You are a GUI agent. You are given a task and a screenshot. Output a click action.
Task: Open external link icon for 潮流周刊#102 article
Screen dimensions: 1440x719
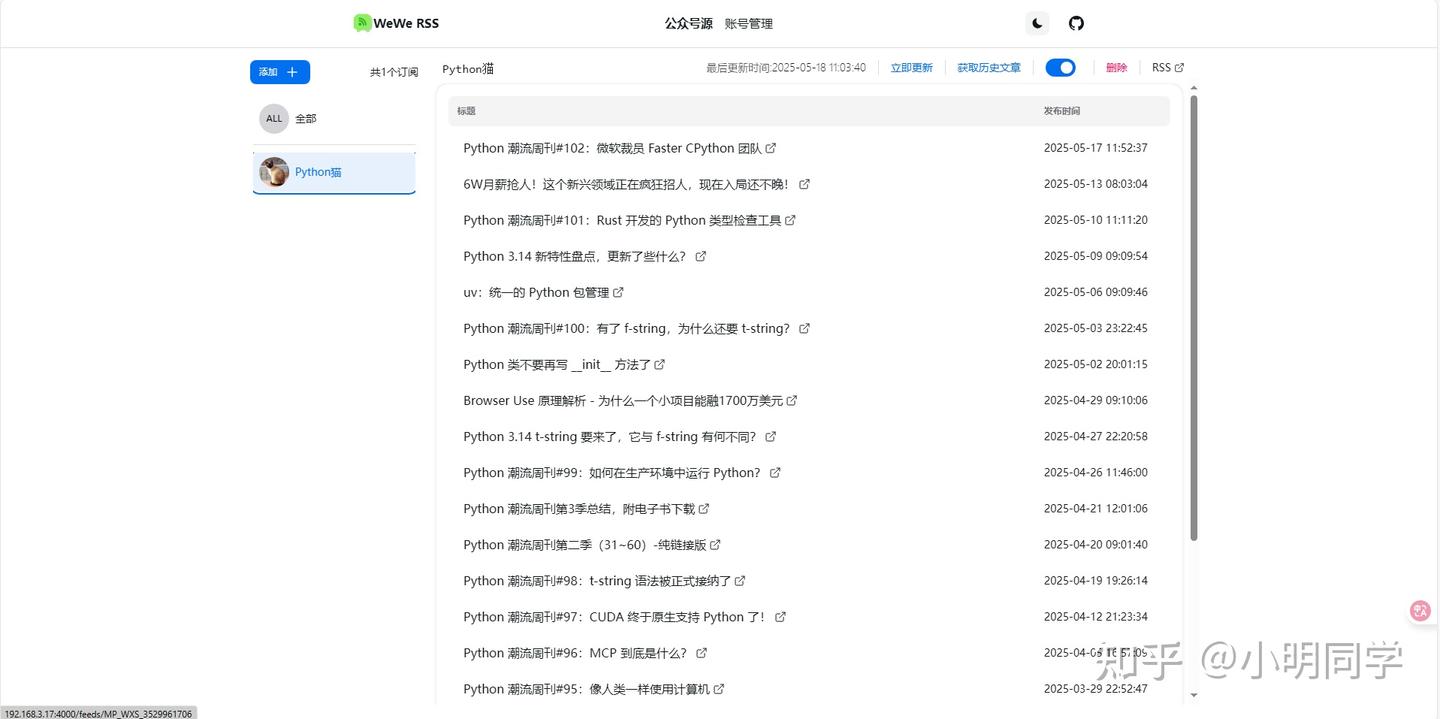(x=771, y=148)
